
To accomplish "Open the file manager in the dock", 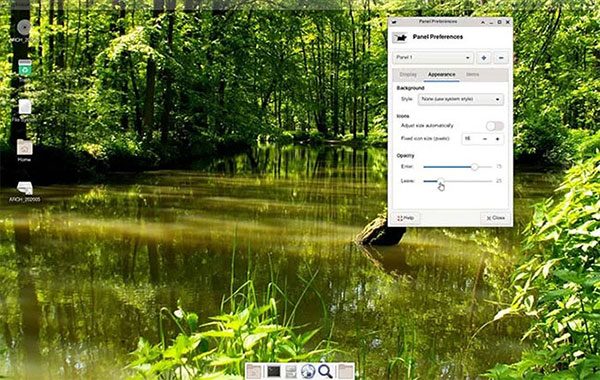I will (291, 371).
